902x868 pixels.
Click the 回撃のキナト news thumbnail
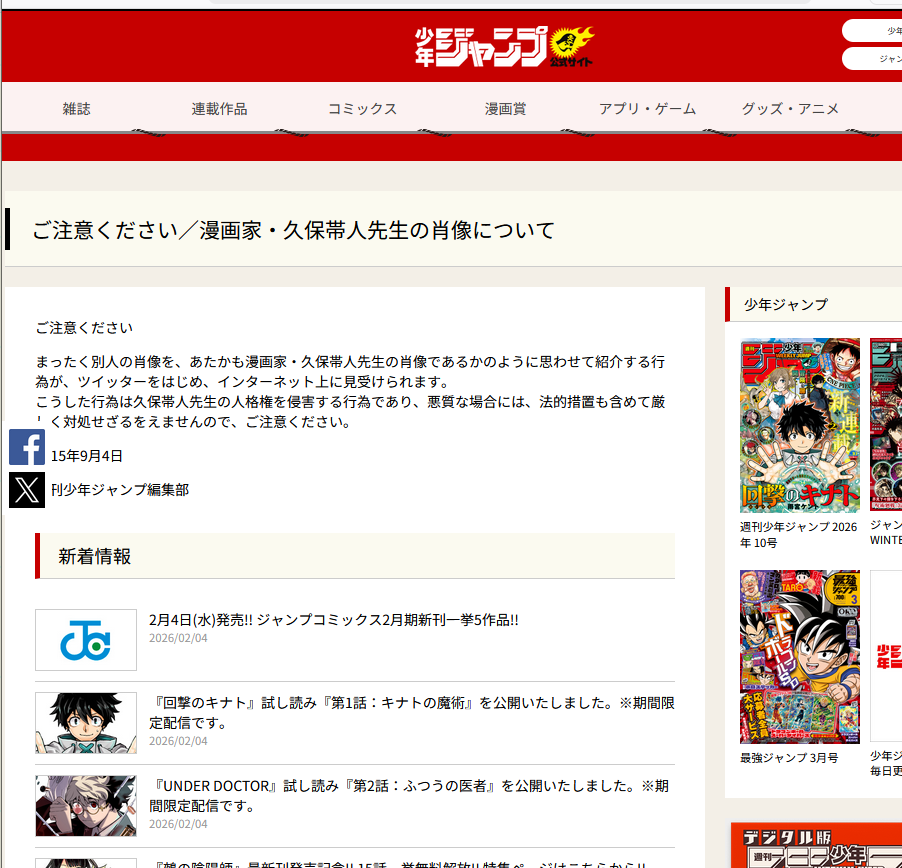pyautogui.click(x=86, y=723)
